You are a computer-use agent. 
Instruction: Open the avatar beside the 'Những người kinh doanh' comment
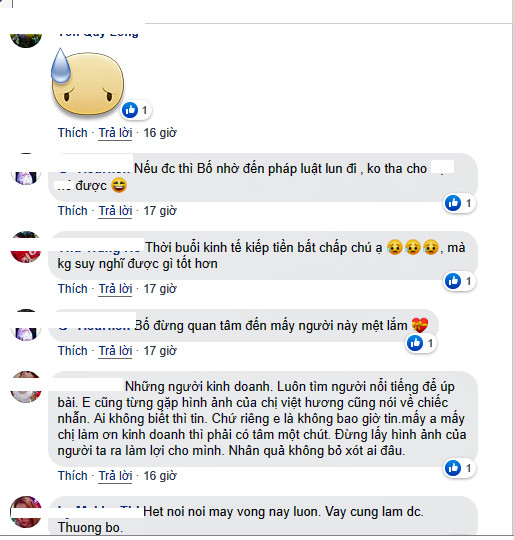pos(26,387)
